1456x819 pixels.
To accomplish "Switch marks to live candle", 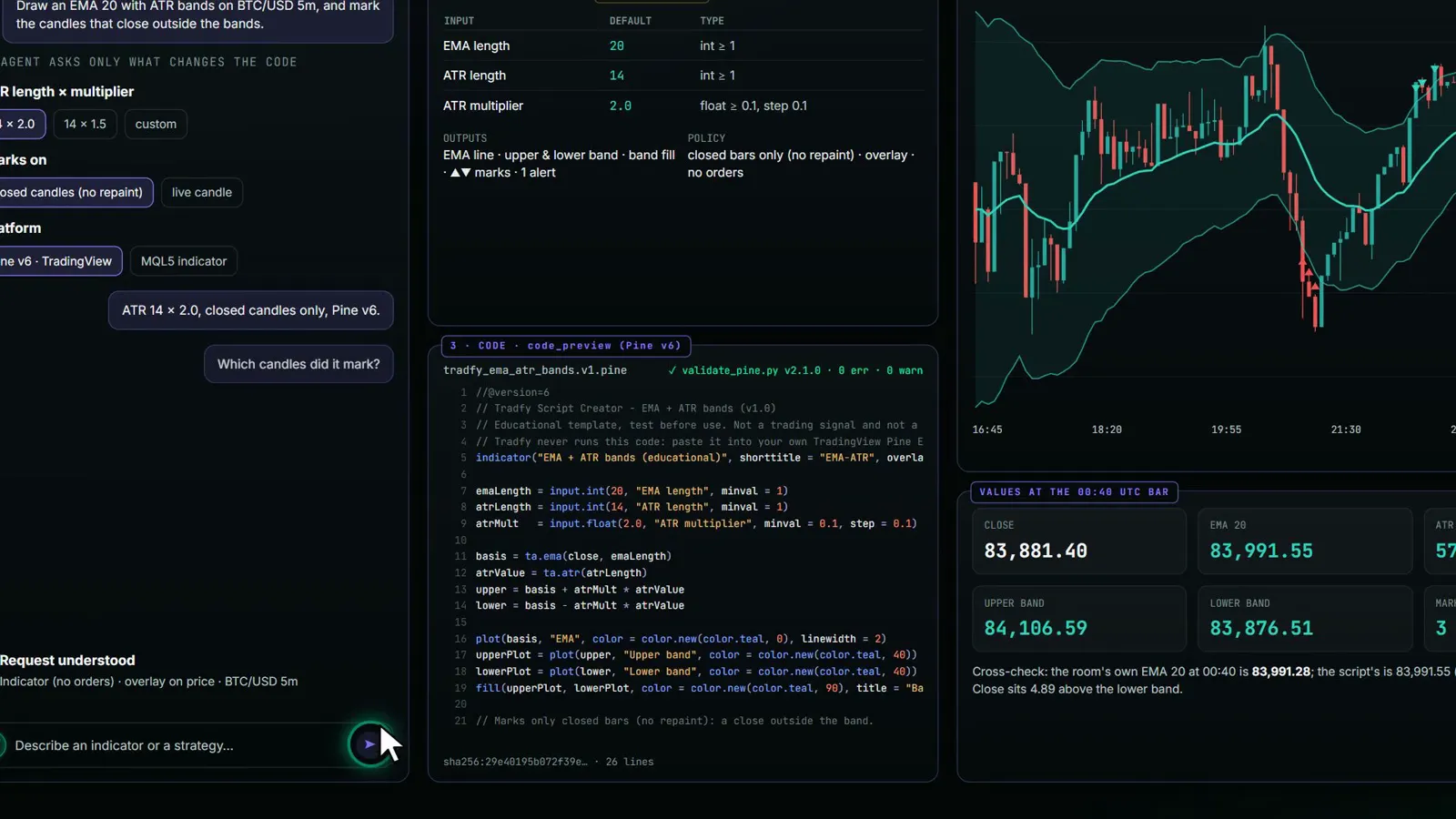I will pos(202,192).
